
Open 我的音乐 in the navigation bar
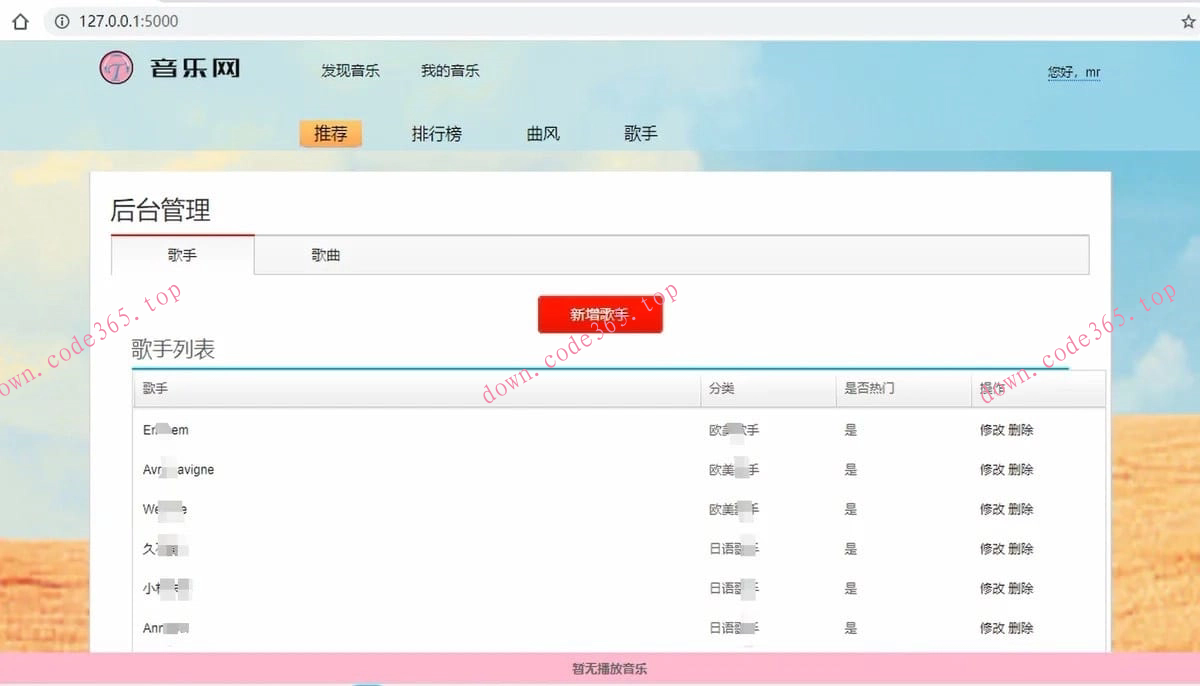[x=450, y=70]
